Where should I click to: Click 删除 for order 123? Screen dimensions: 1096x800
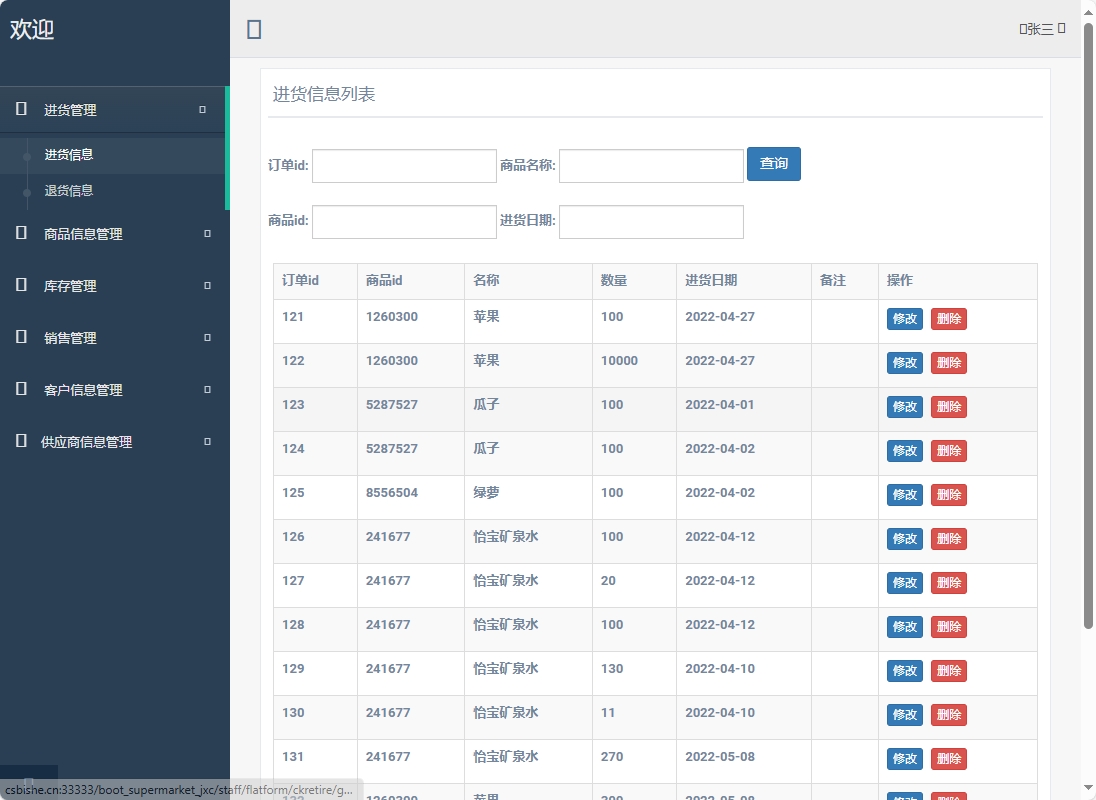click(x=947, y=406)
